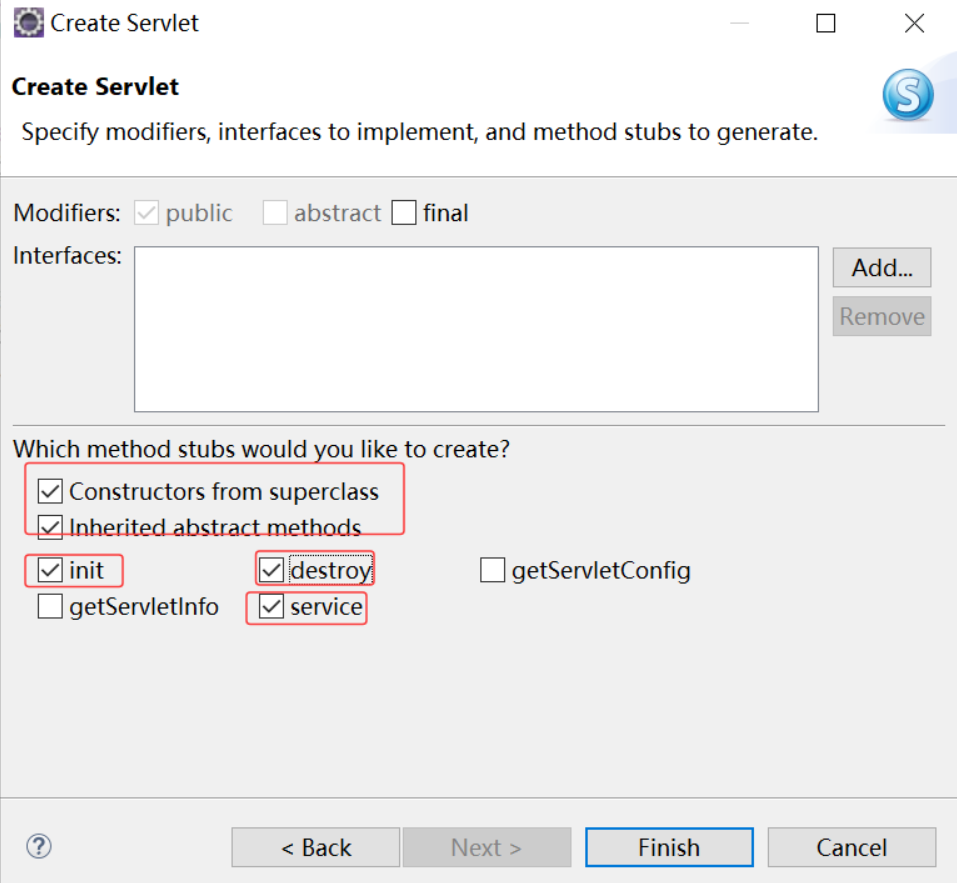Screen dimensions: 957x883
Task: Maximize the Create Servlet dialog
Action: 826,23
